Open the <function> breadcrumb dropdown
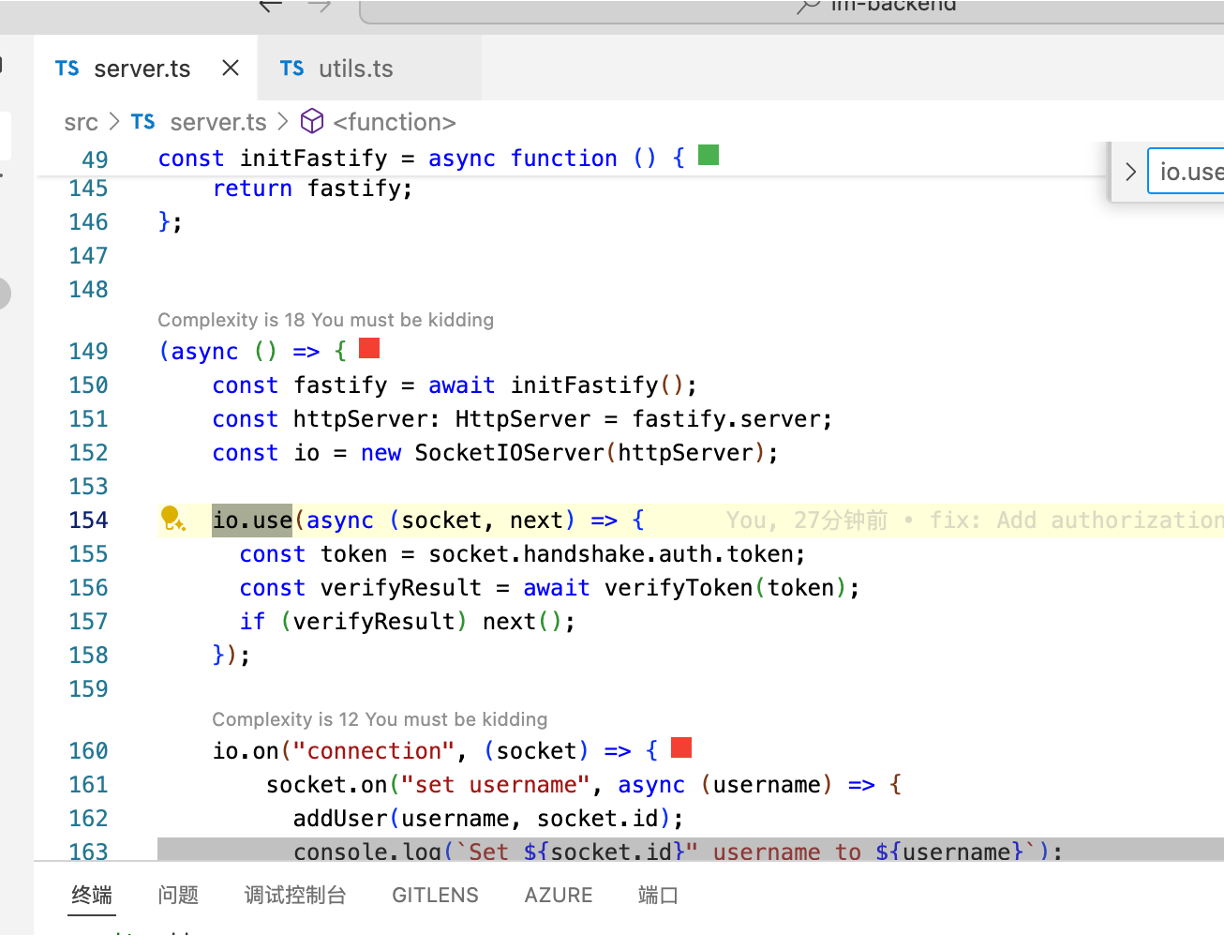The width and height of the screenshot is (1224, 936). coord(394,122)
